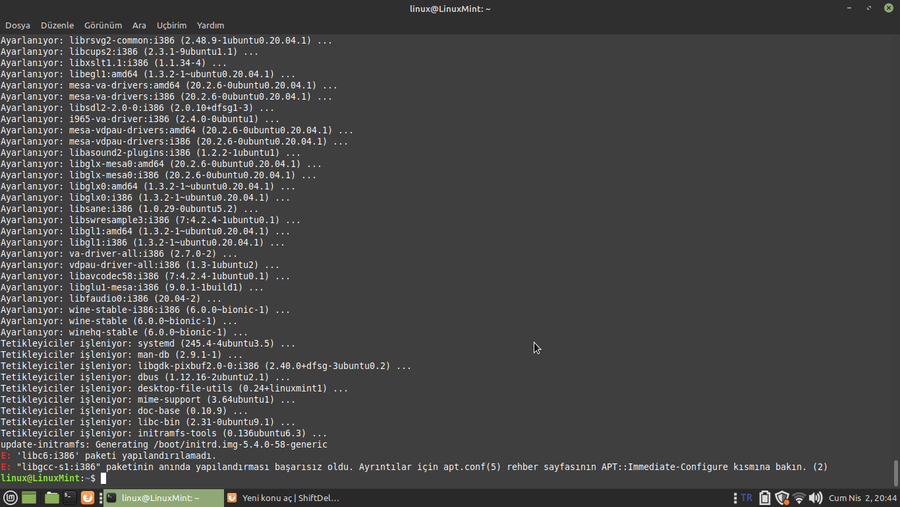Open the Wi-Fi network applet
900x507 pixels.
[799, 498]
